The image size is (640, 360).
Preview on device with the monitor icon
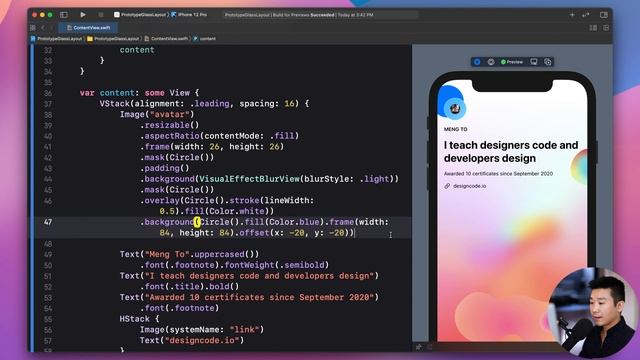click(x=534, y=62)
